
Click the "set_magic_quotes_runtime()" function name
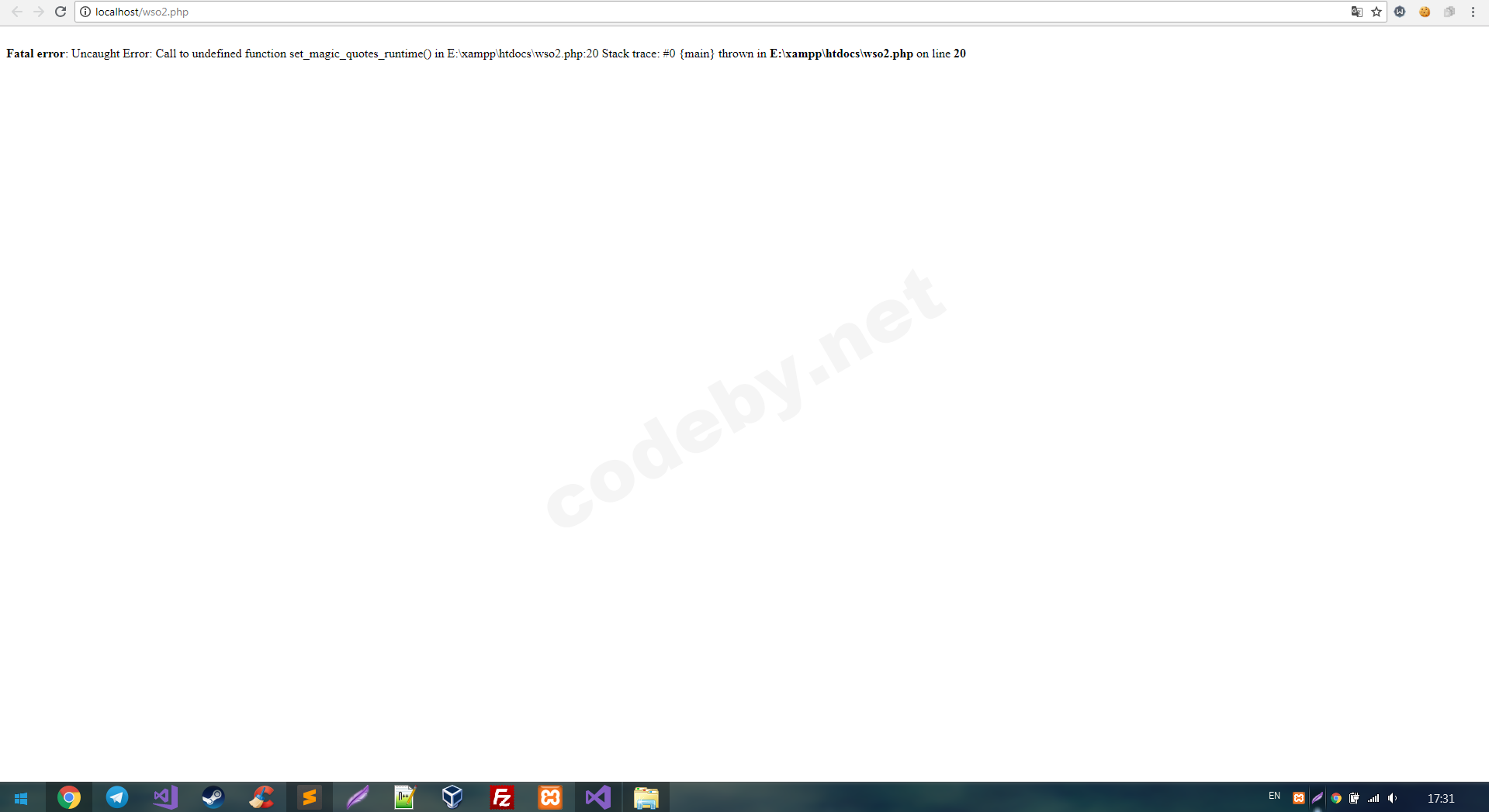(360, 54)
